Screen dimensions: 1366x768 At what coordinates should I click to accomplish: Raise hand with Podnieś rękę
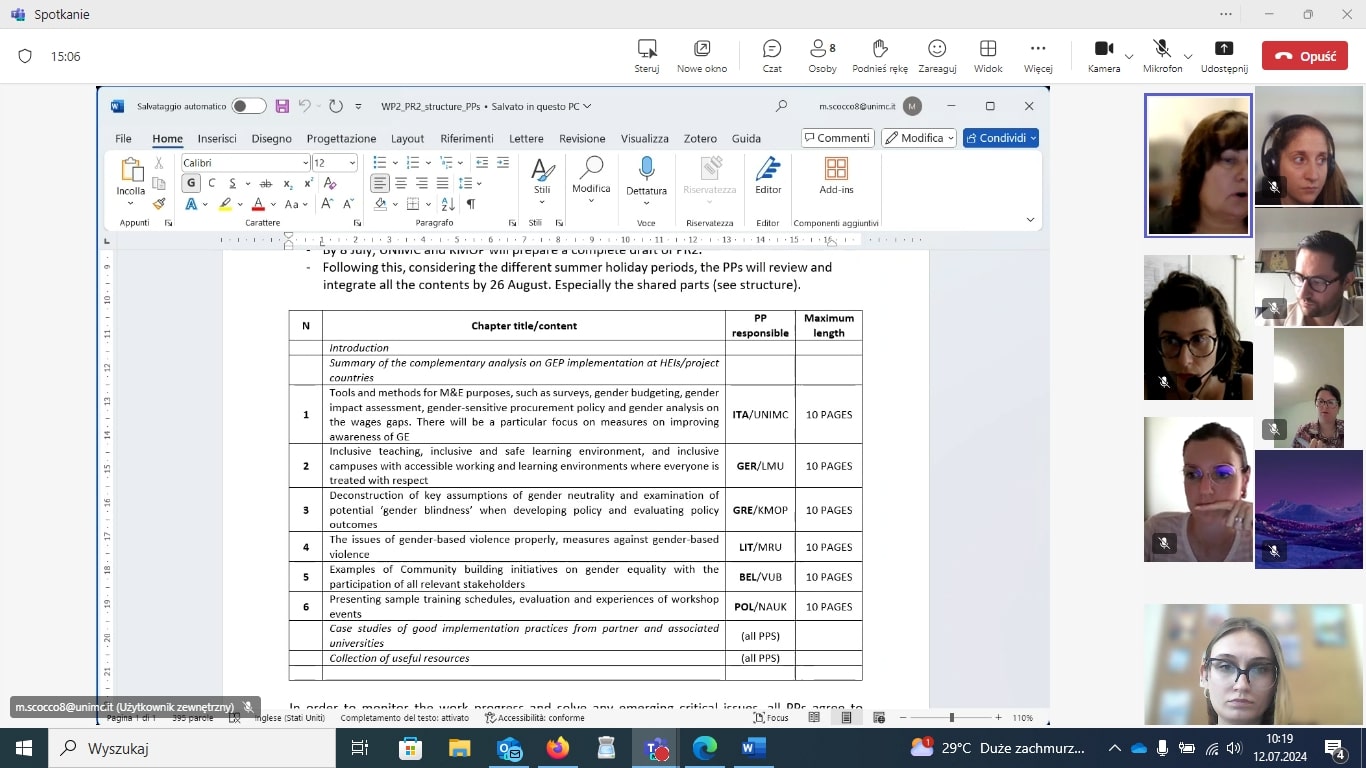(x=880, y=56)
